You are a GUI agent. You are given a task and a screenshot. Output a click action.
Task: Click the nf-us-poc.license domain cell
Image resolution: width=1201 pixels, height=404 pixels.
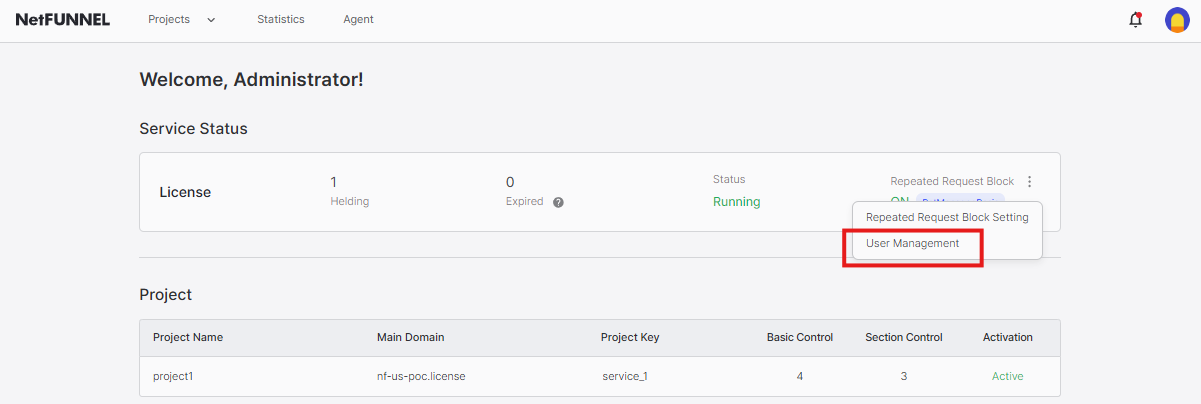click(421, 376)
